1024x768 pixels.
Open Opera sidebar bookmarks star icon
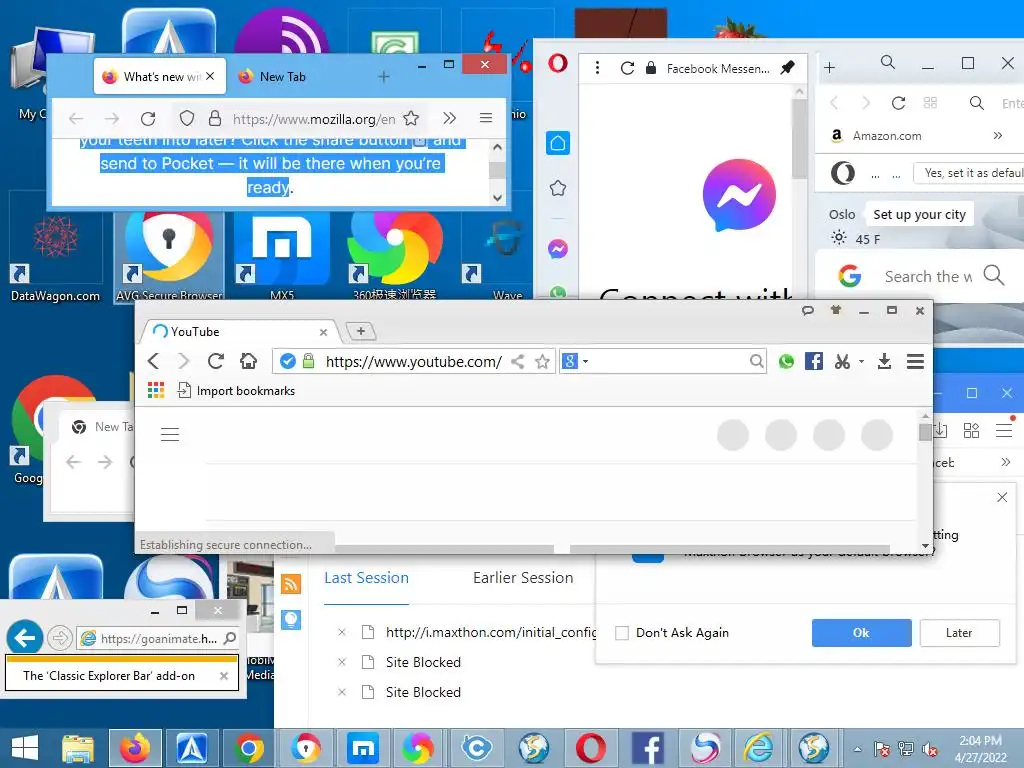click(558, 188)
